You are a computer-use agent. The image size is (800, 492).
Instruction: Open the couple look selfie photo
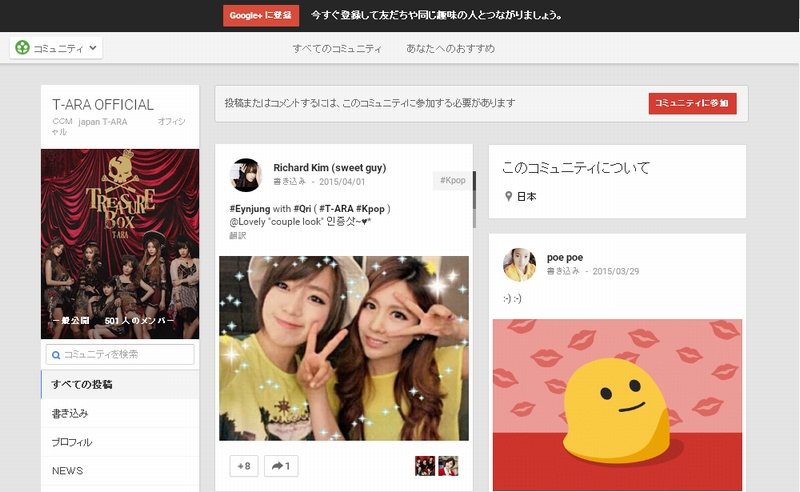point(344,348)
